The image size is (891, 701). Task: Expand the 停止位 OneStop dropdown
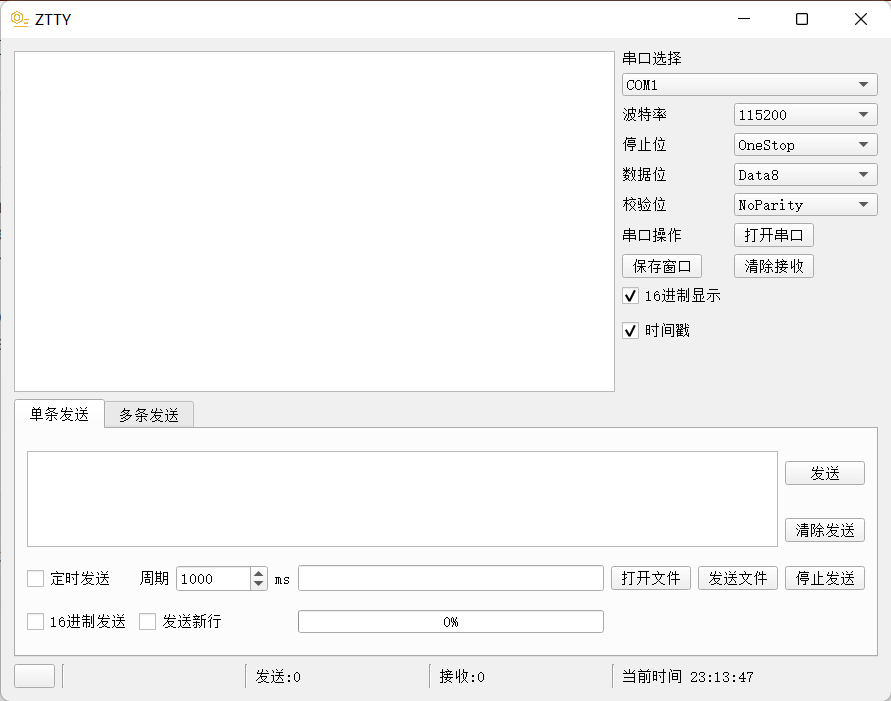[x=804, y=144]
